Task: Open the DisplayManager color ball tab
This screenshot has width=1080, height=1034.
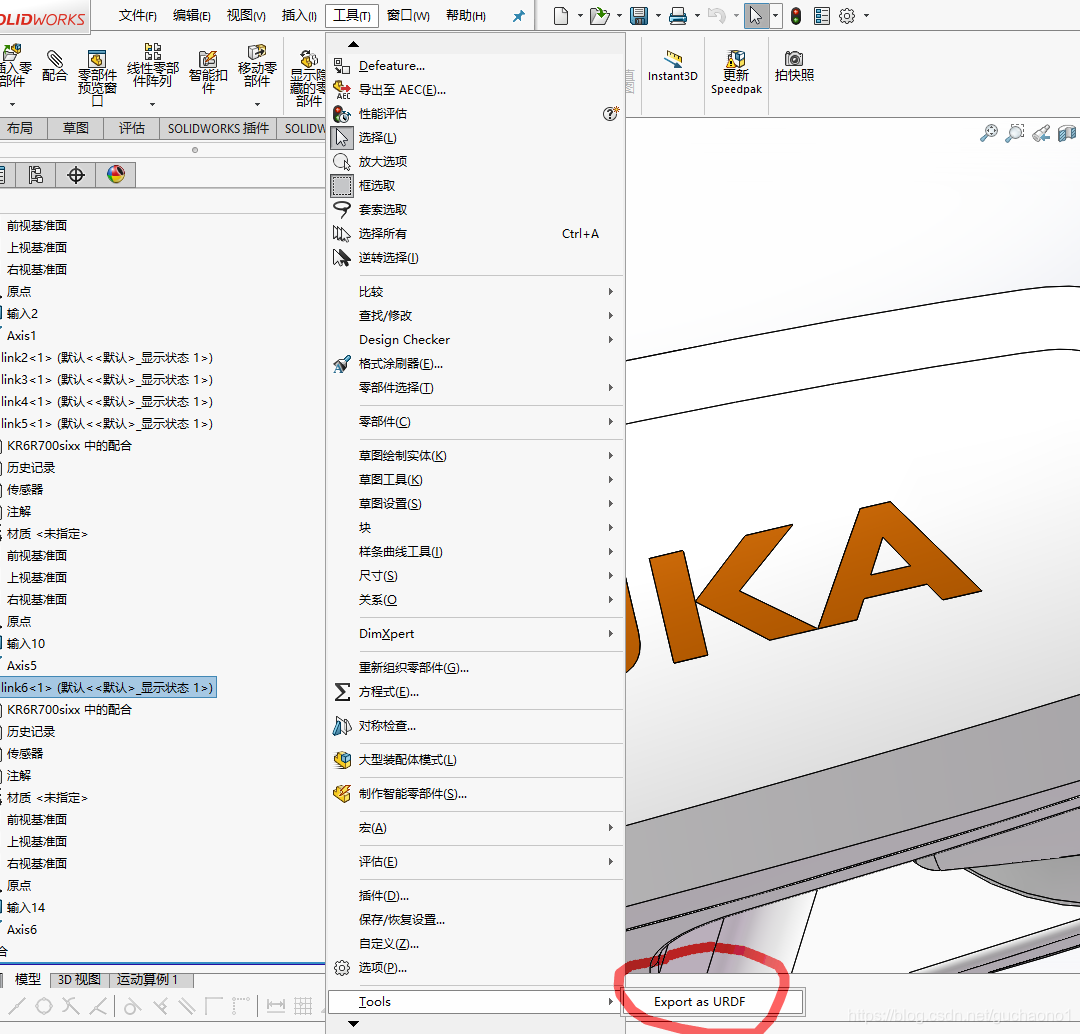Action: 116,175
